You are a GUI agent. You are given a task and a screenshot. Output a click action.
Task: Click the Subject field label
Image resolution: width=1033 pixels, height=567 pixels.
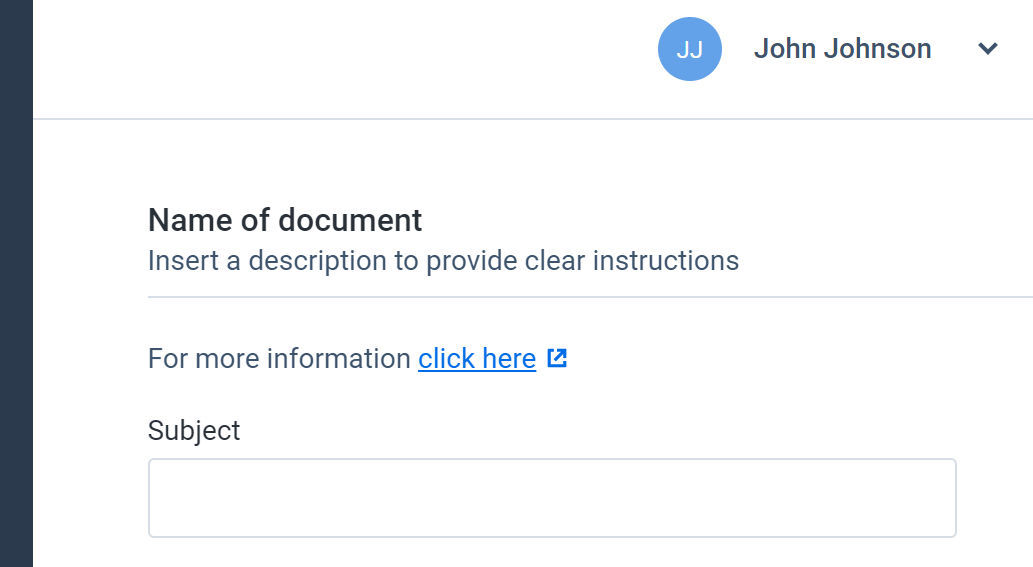194,431
